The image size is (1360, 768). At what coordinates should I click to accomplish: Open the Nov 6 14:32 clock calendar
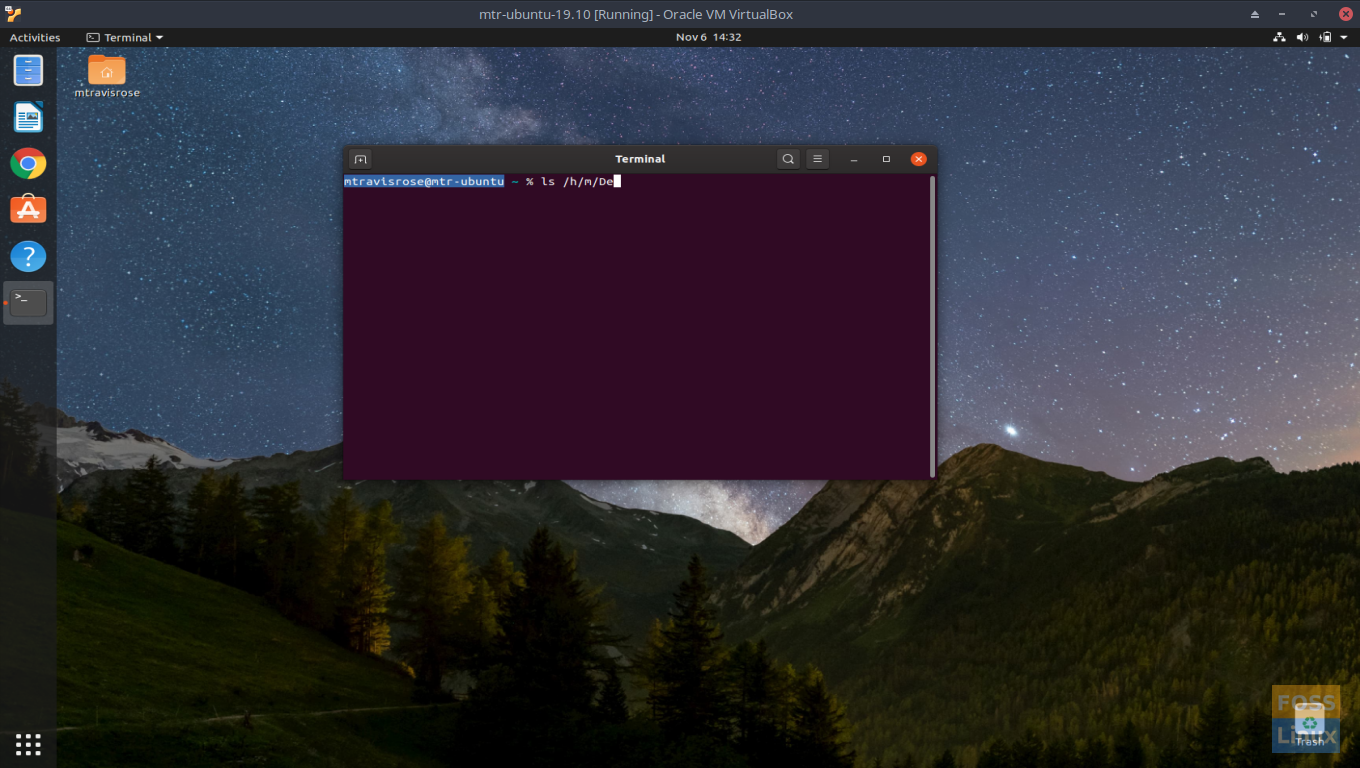708,37
